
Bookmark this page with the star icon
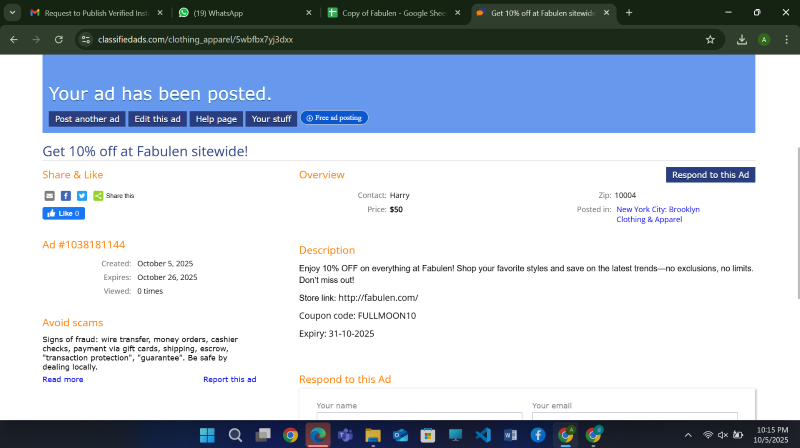tap(710, 39)
